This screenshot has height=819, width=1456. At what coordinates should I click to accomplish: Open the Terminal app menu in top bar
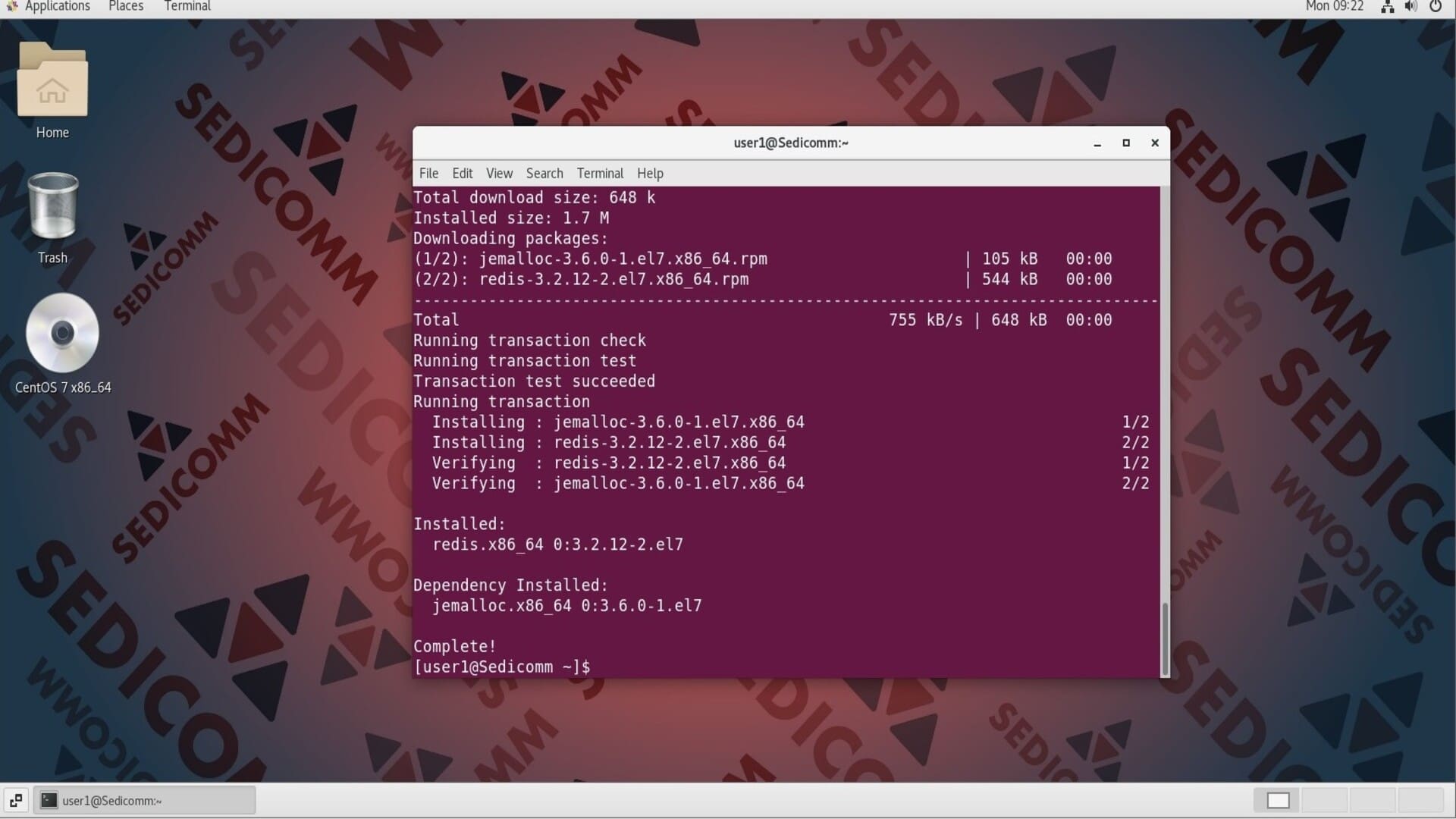tap(187, 7)
